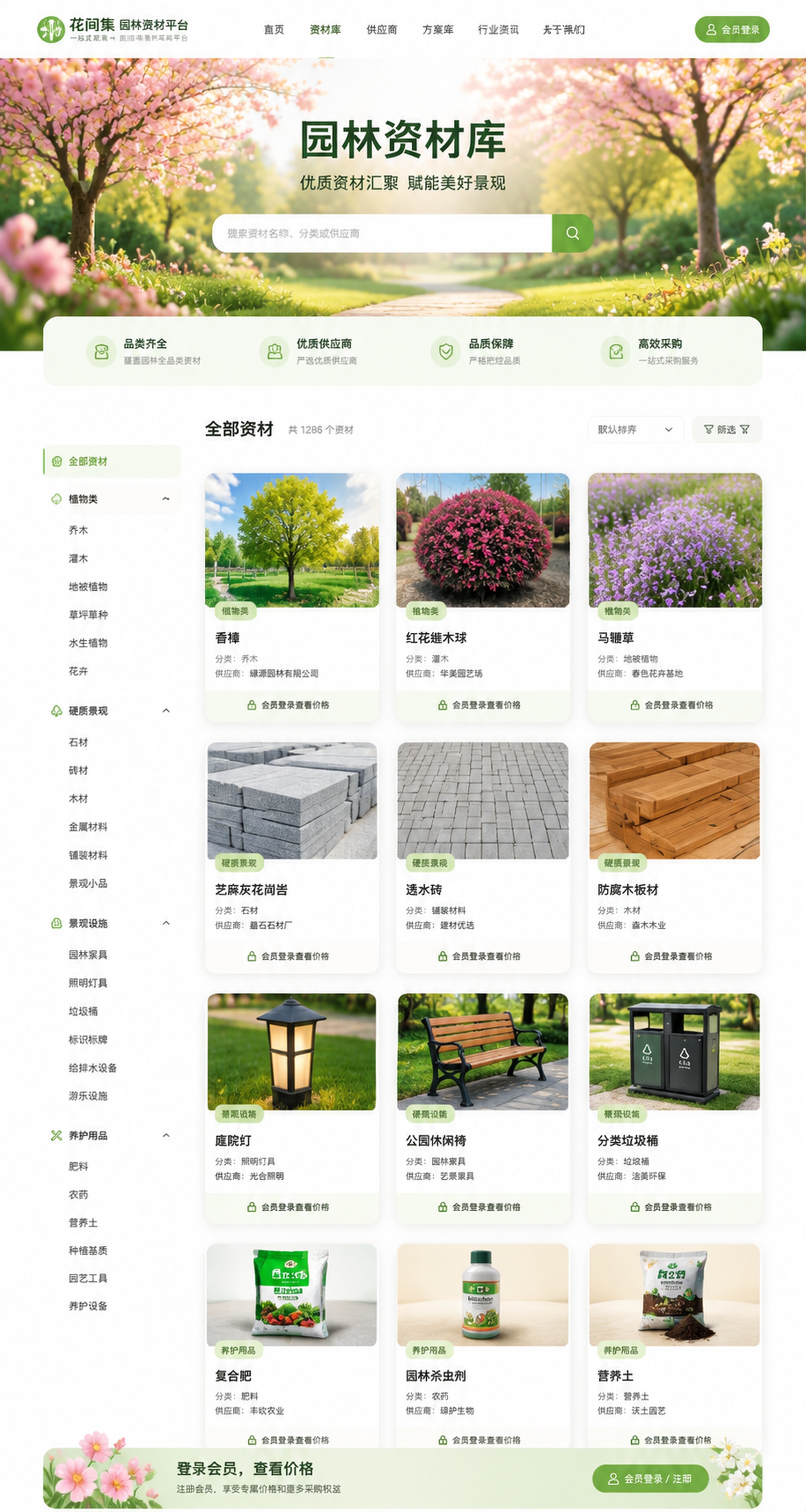Select 全部资材 in the sidebar
This screenshot has width=806, height=1512.
coord(112,461)
